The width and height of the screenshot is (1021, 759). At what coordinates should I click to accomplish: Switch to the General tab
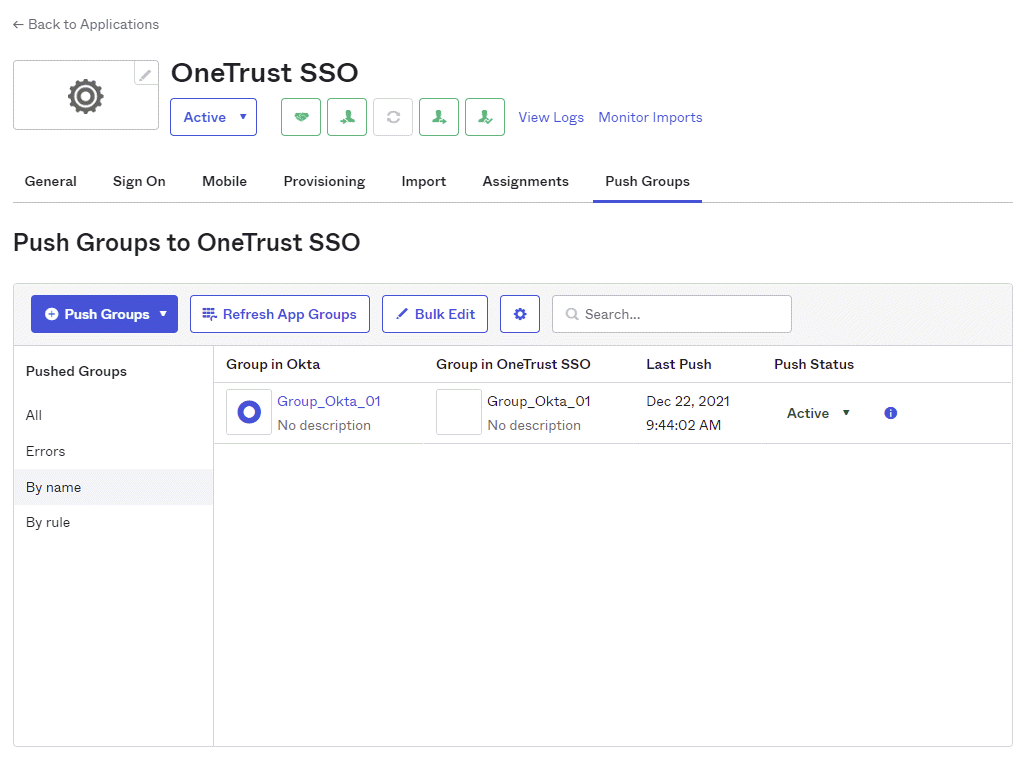[51, 182]
